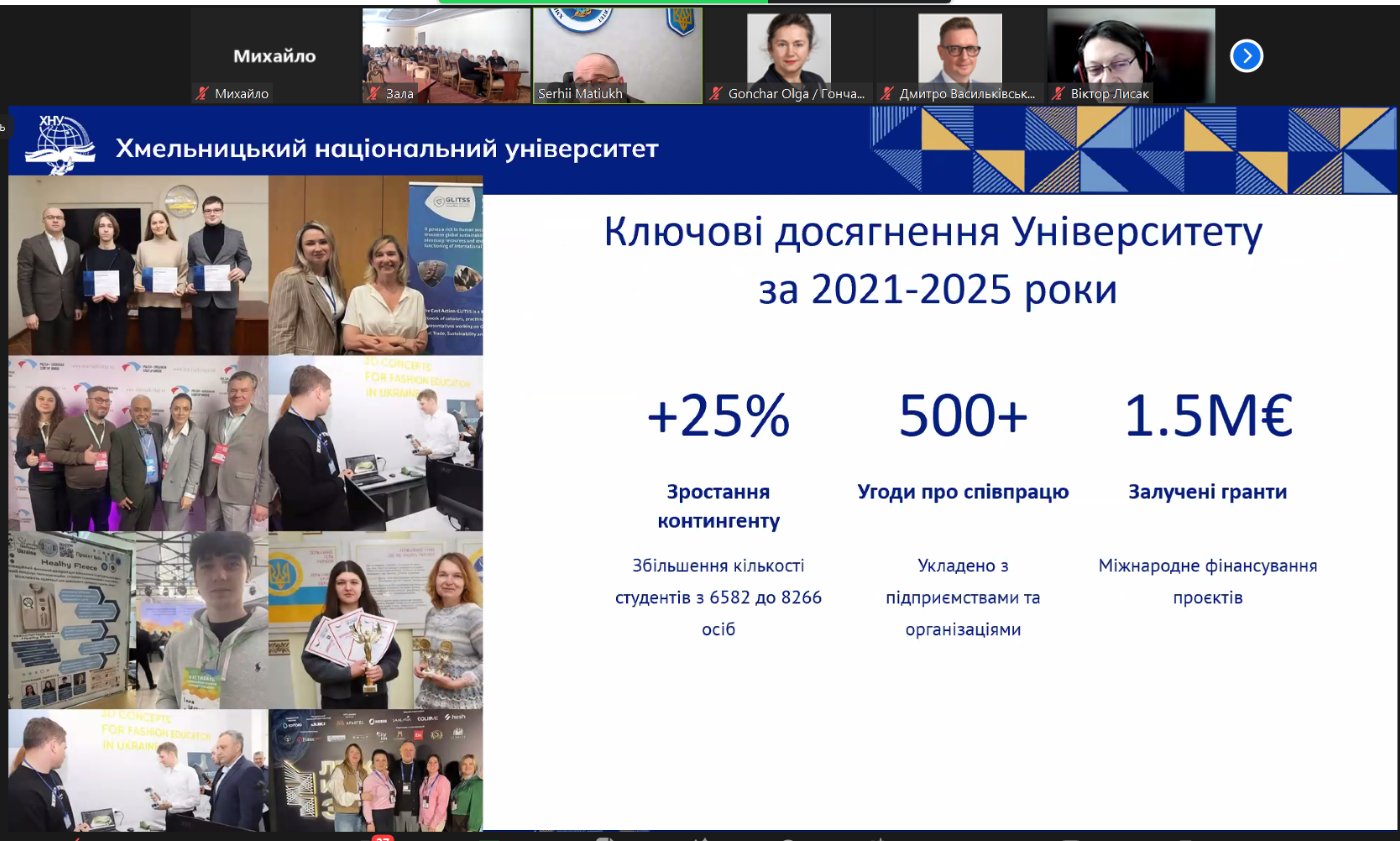Screen dimensions: 1400x841
Task: Click the ХНУ globe logo in slide header
Action: pyautogui.click(x=60, y=145)
